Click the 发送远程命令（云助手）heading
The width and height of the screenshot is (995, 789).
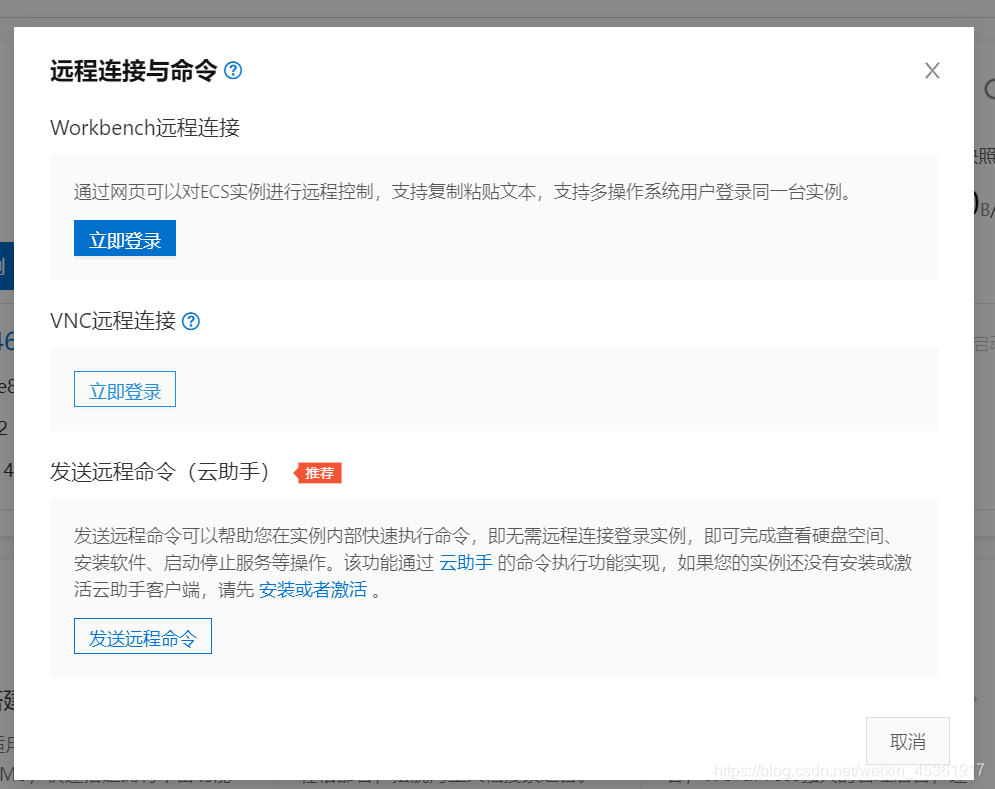coord(161,472)
